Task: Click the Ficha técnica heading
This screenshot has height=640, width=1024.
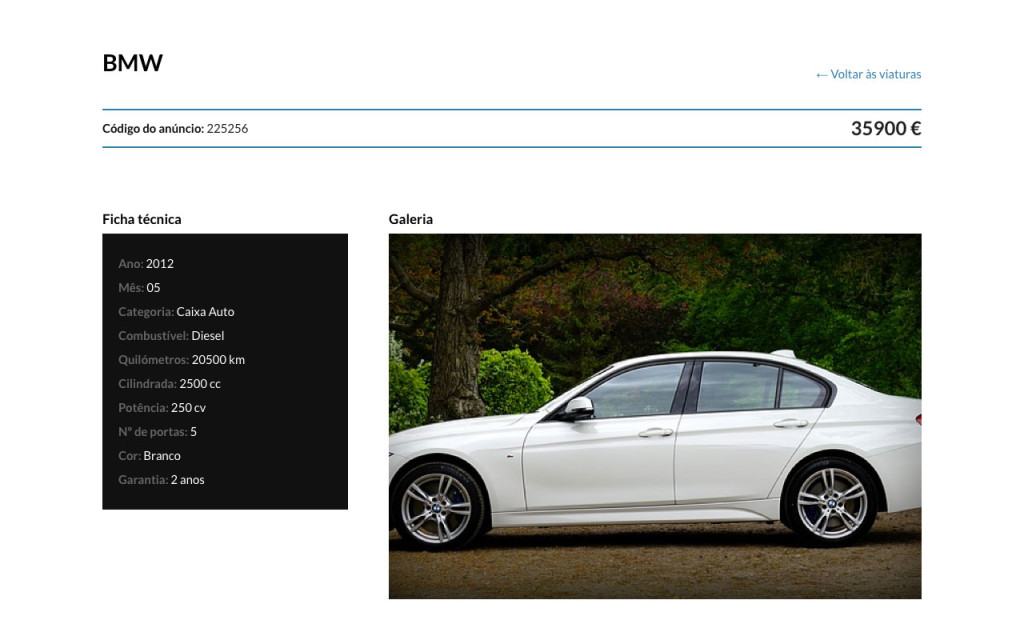Action: [x=142, y=219]
